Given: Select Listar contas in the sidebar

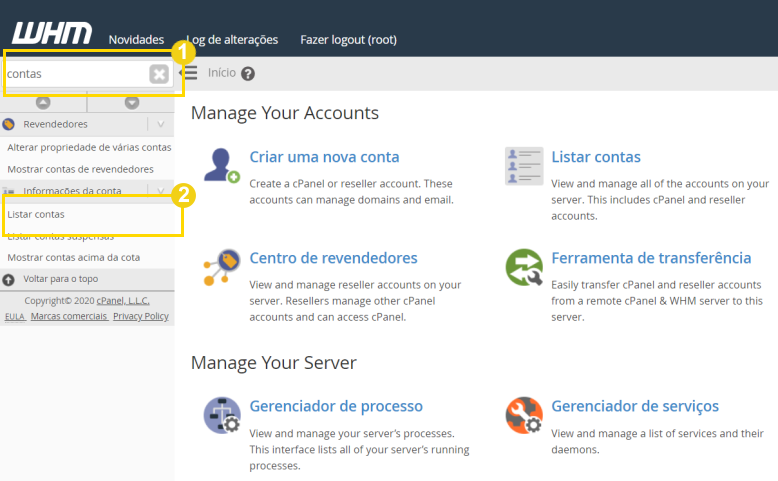Looking at the screenshot, I should (36, 214).
